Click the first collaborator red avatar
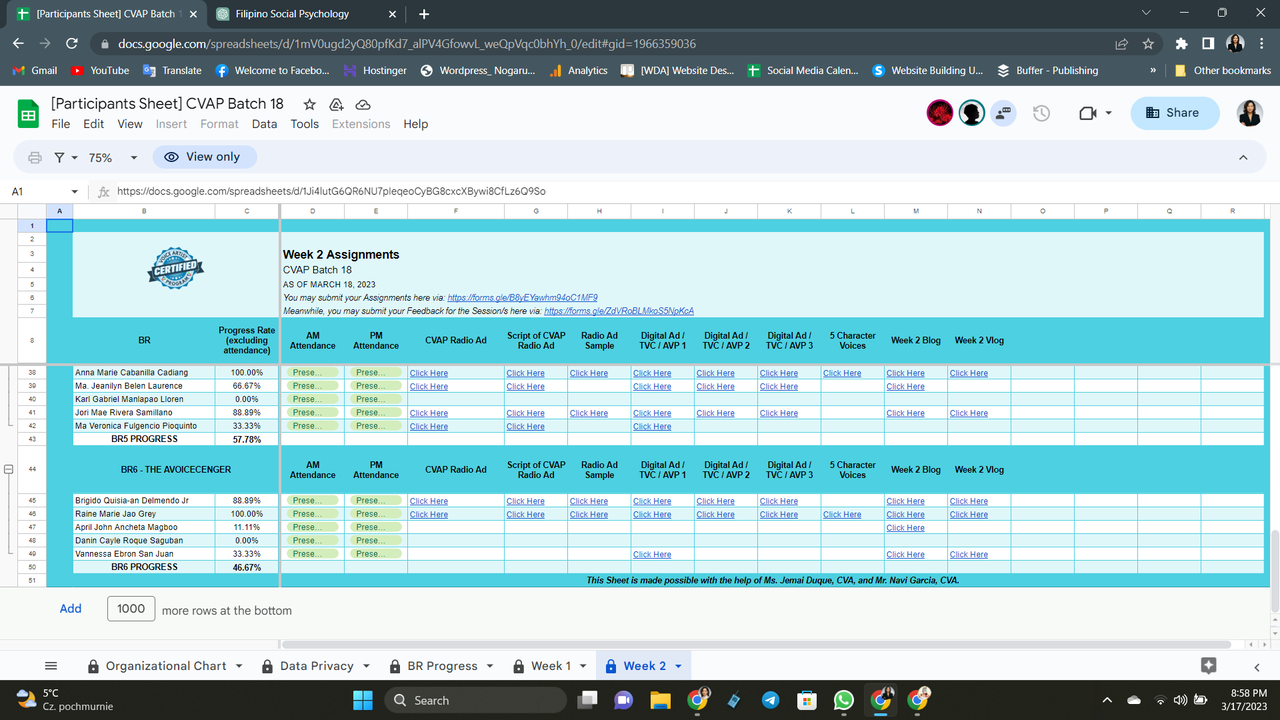 click(x=939, y=113)
